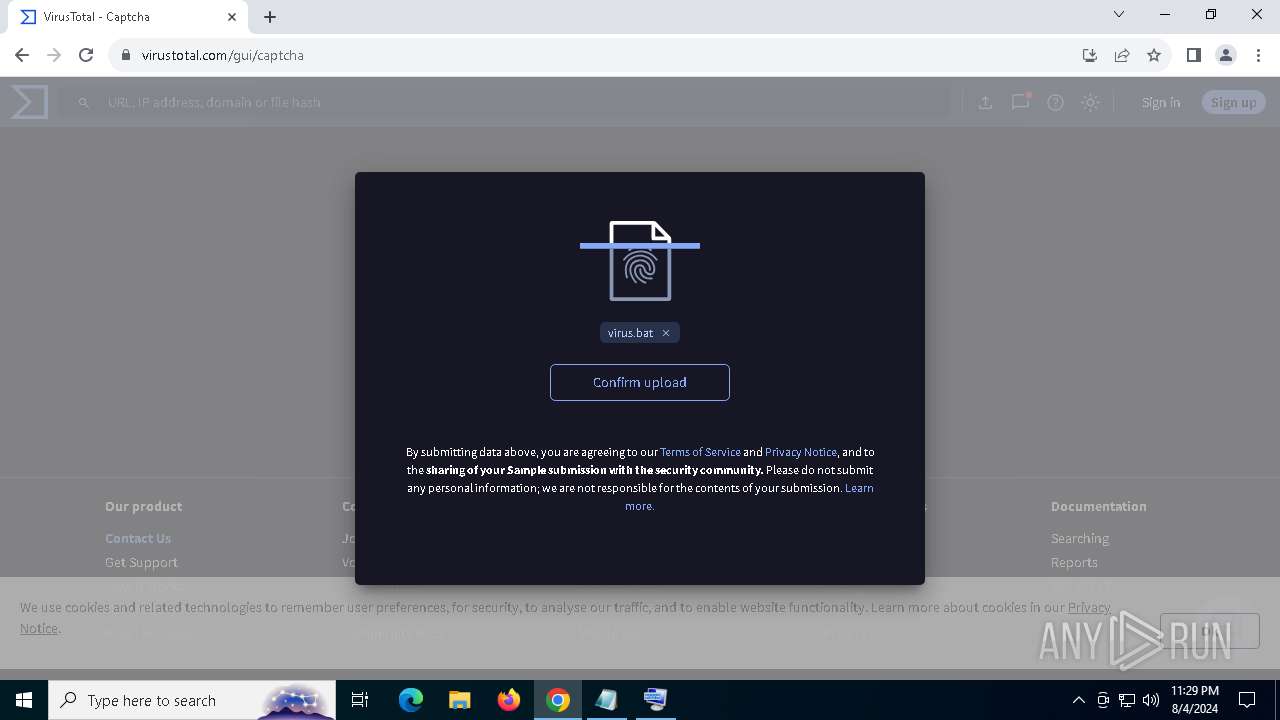Launch Firefox from taskbar

coord(509,700)
